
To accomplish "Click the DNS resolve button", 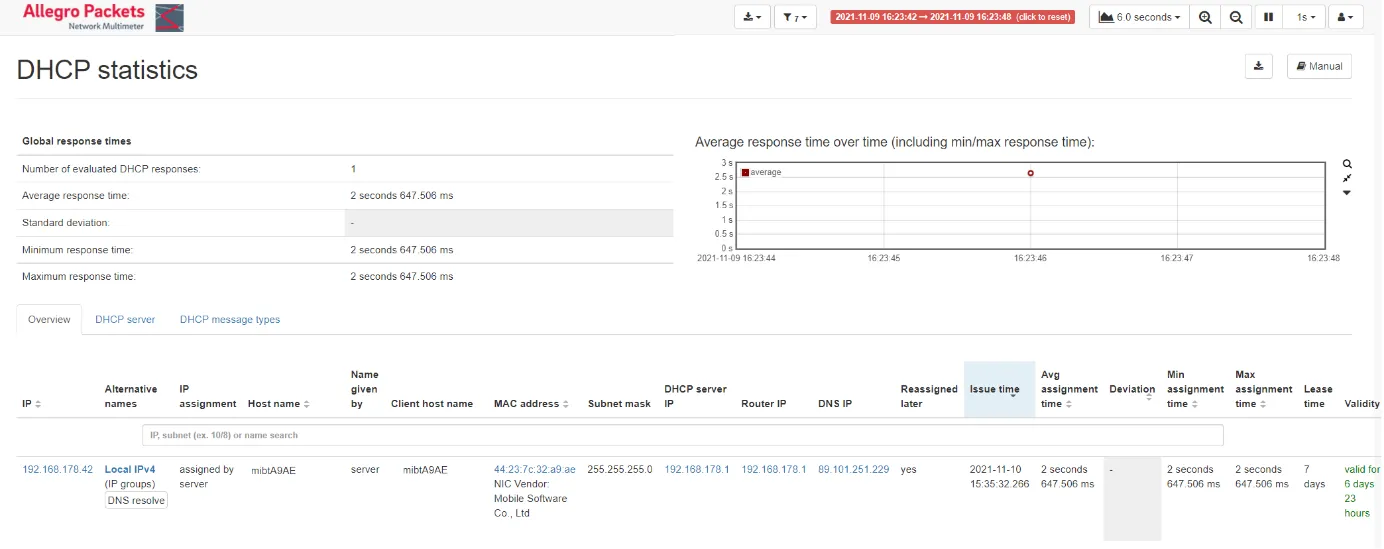I will click(137, 500).
